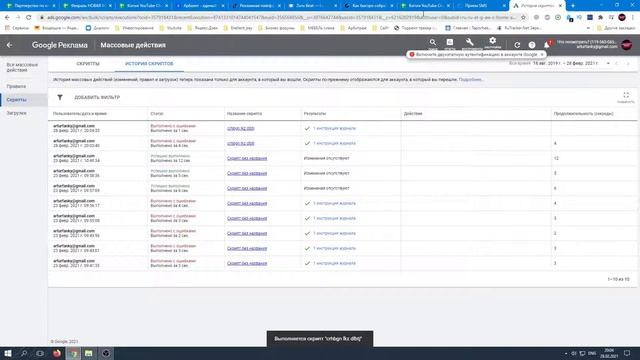The height and width of the screenshot is (360, 640).
Task: Sort by the Пользователь, дата и время column header
Action: 80,114
